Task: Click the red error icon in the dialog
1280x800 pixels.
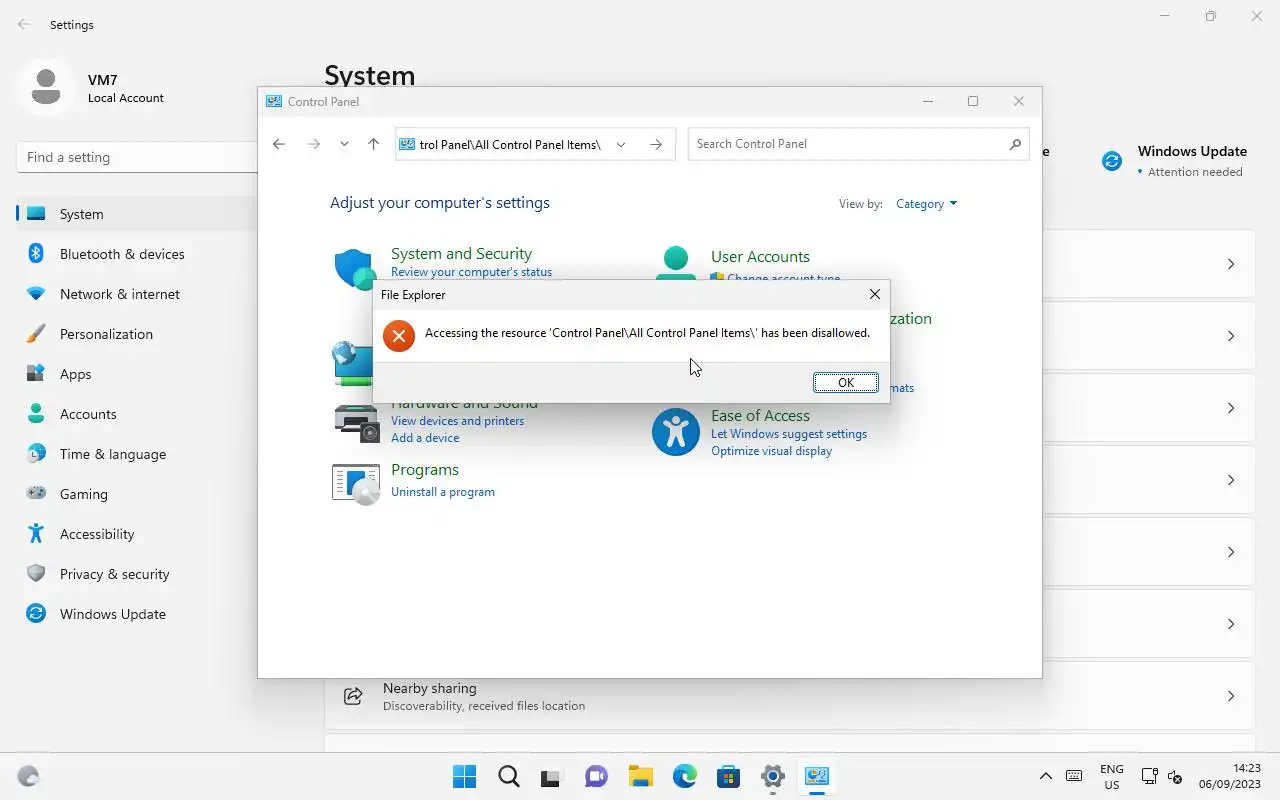Action: 398,335
